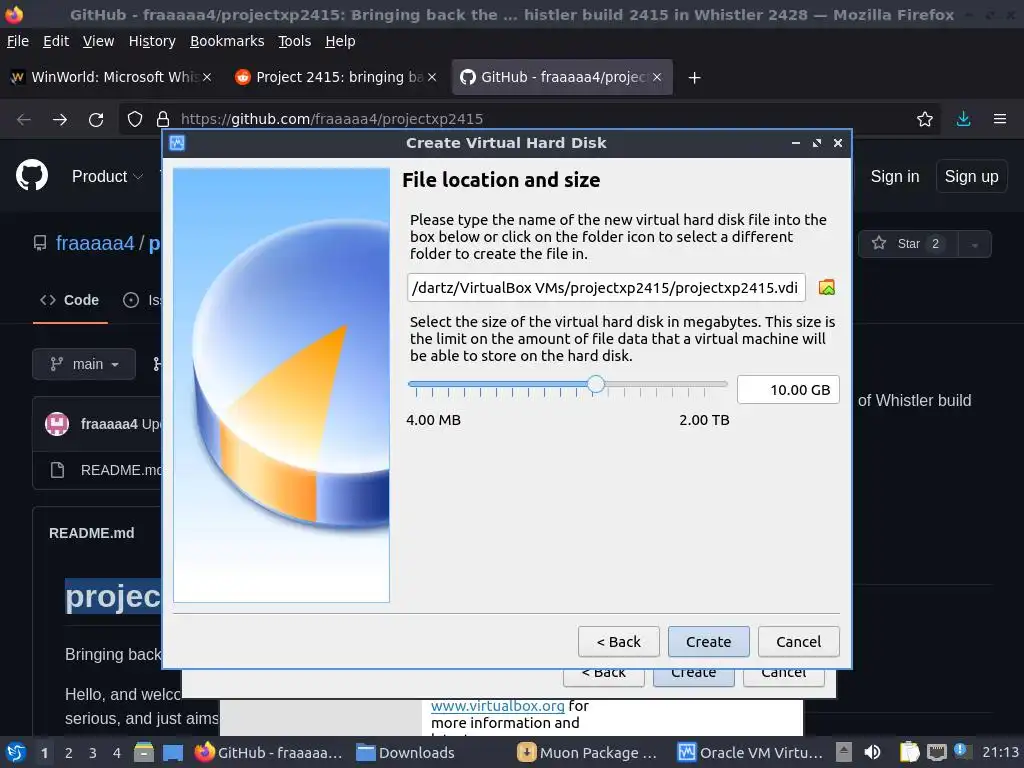Click the fraaaaa4 avatar in commit row
This screenshot has width=1024, height=768.
[57, 424]
